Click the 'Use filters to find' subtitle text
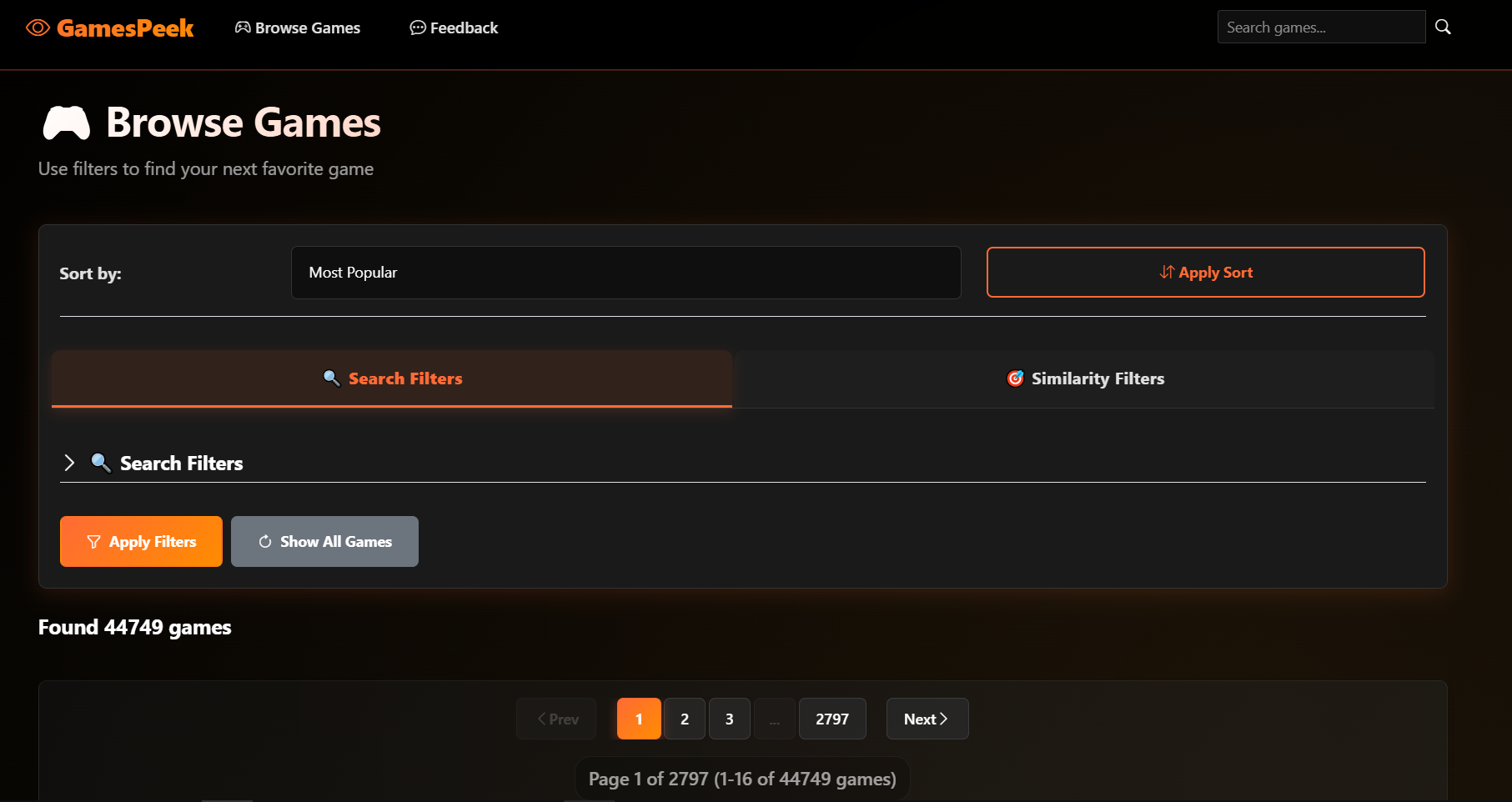This screenshot has width=1512, height=802. [x=206, y=169]
